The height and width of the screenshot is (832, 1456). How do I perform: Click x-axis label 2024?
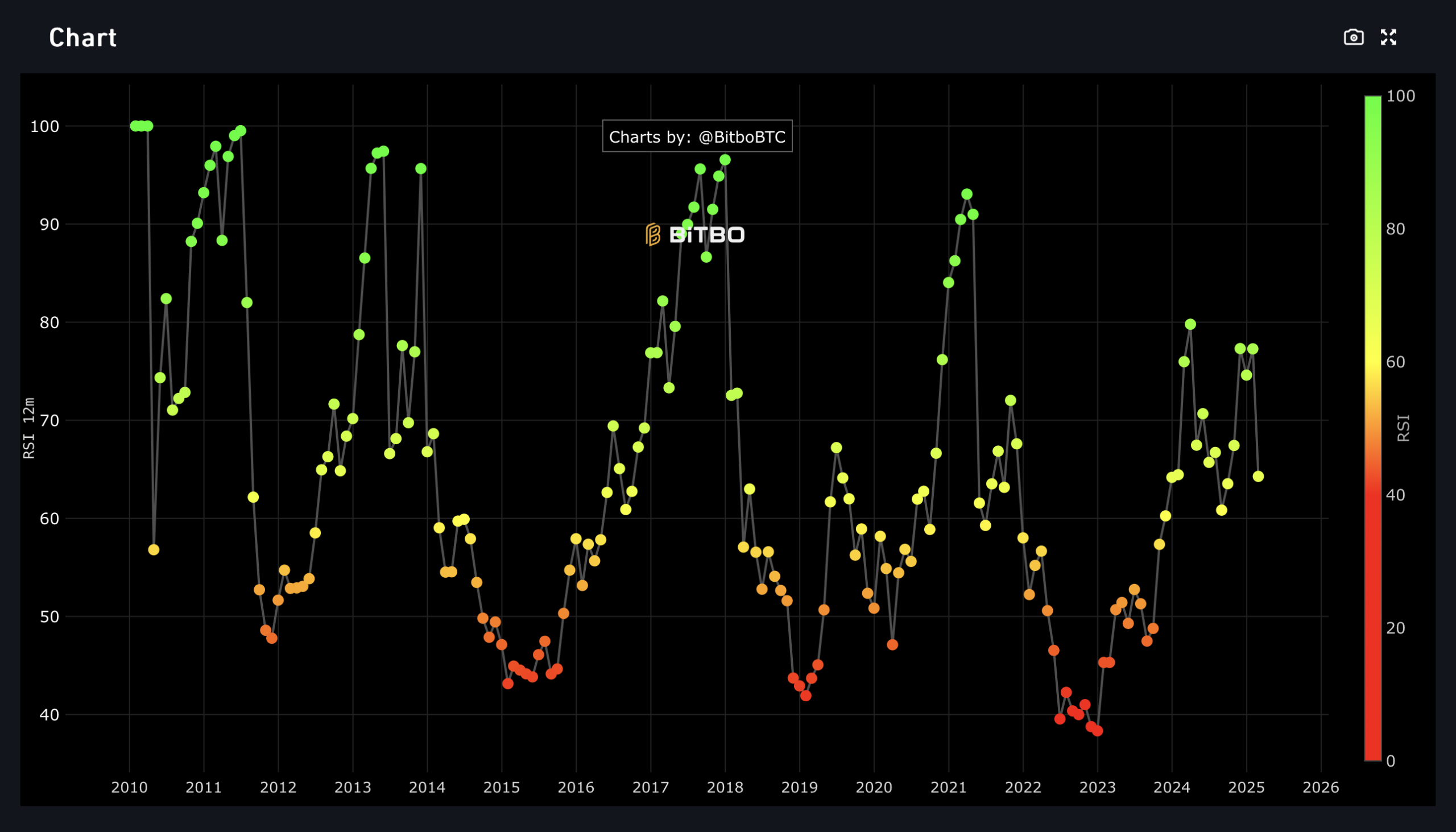coord(1172,788)
